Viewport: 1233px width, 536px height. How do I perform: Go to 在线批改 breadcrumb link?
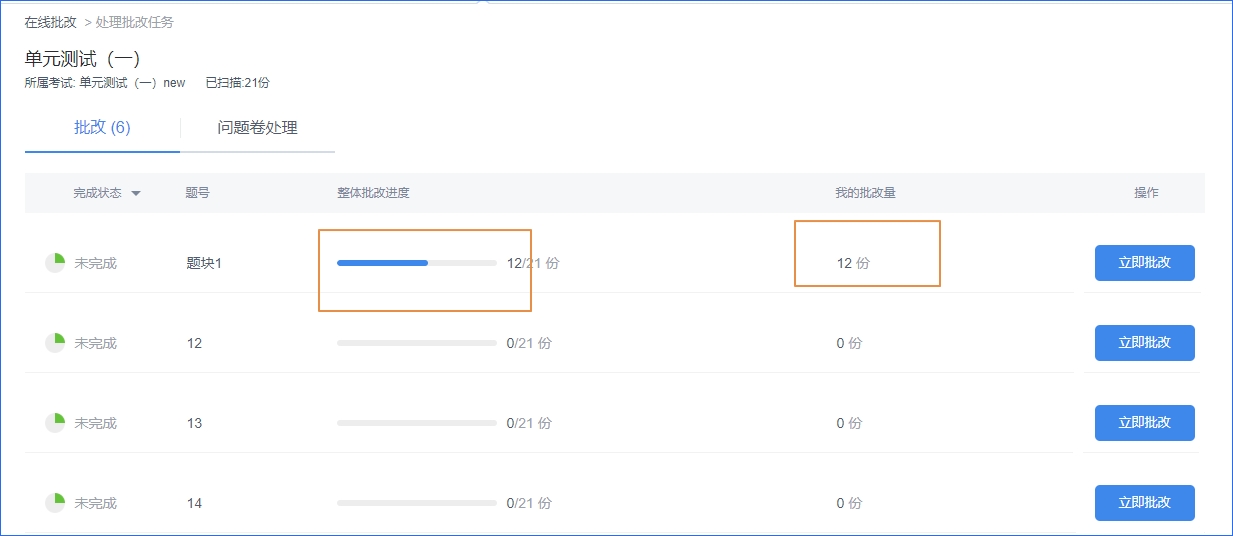pyautogui.click(x=51, y=22)
